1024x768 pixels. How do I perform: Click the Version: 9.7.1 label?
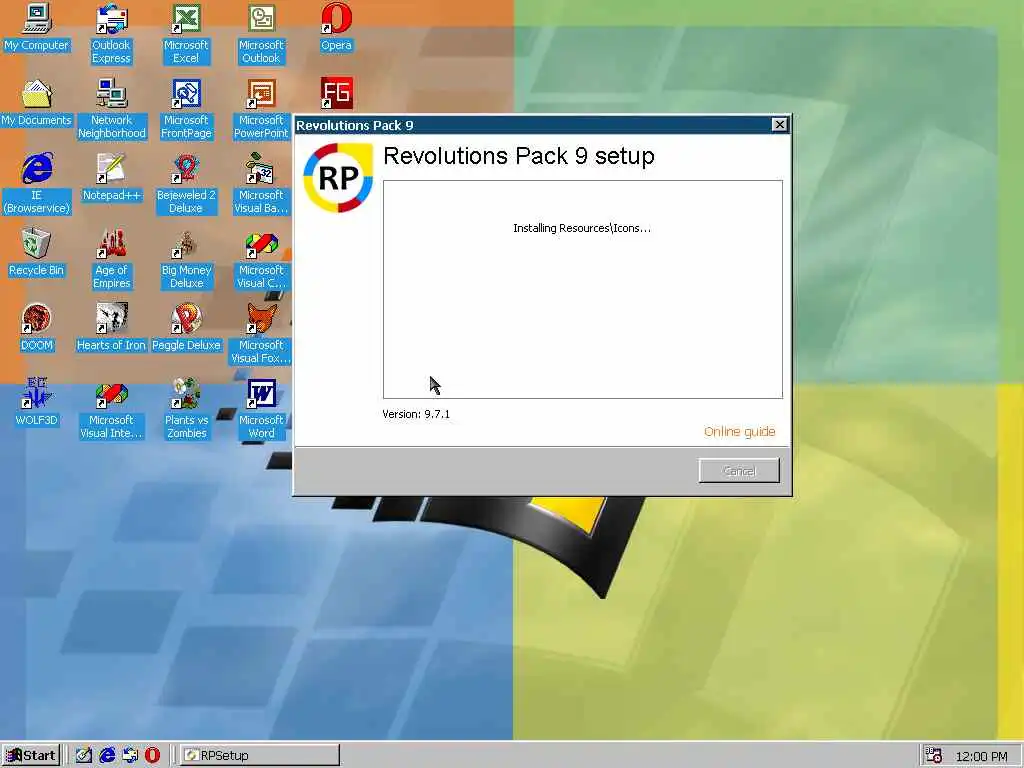(x=416, y=414)
